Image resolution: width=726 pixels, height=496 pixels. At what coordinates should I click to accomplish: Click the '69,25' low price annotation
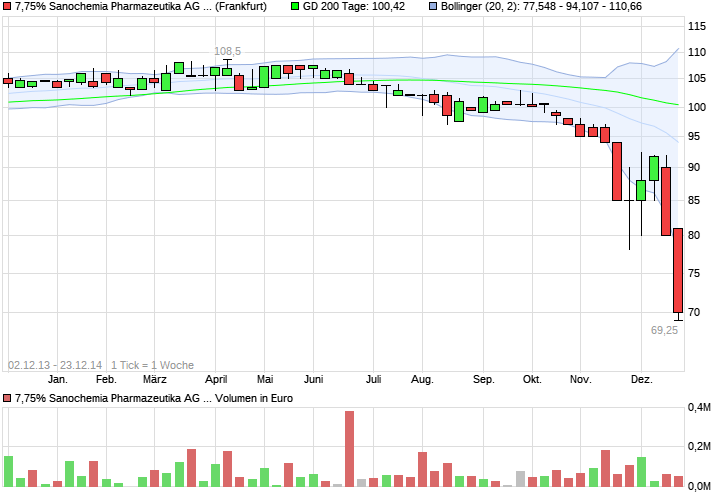point(664,330)
